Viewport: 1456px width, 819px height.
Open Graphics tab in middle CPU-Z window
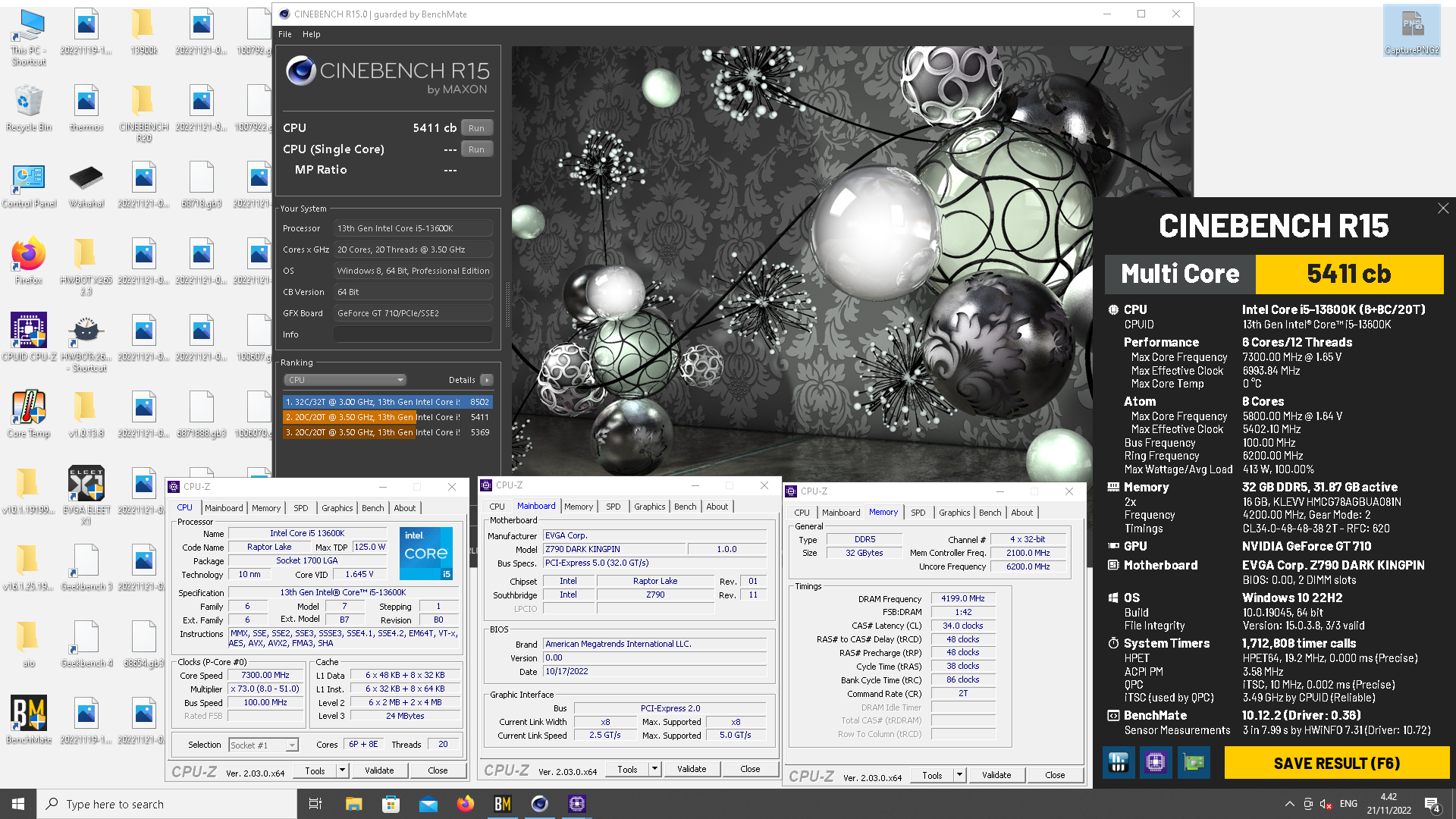650,507
